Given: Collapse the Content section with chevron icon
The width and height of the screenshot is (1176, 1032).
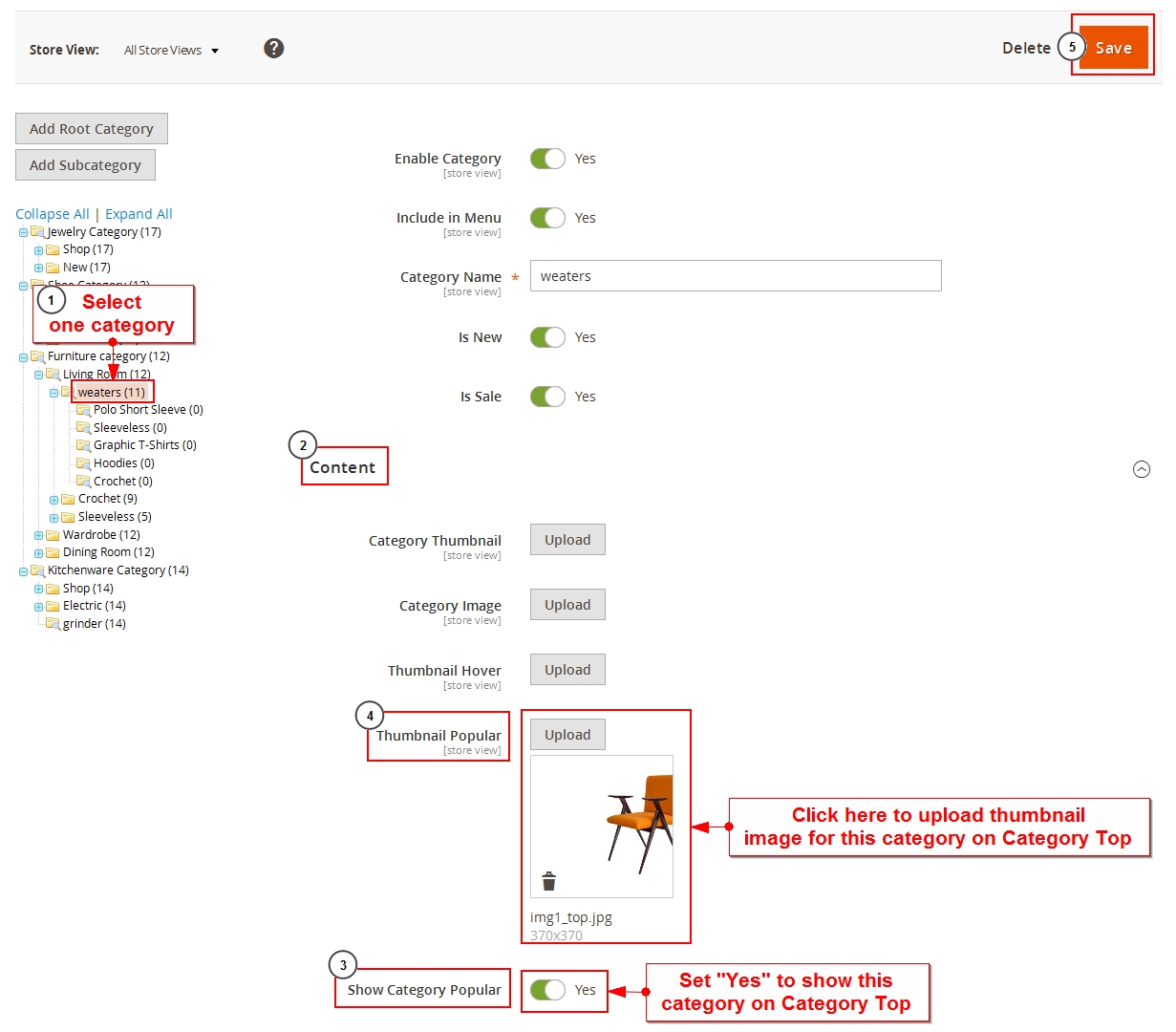Looking at the screenshot, I should pyautogui.click(x=1142, y=469).
